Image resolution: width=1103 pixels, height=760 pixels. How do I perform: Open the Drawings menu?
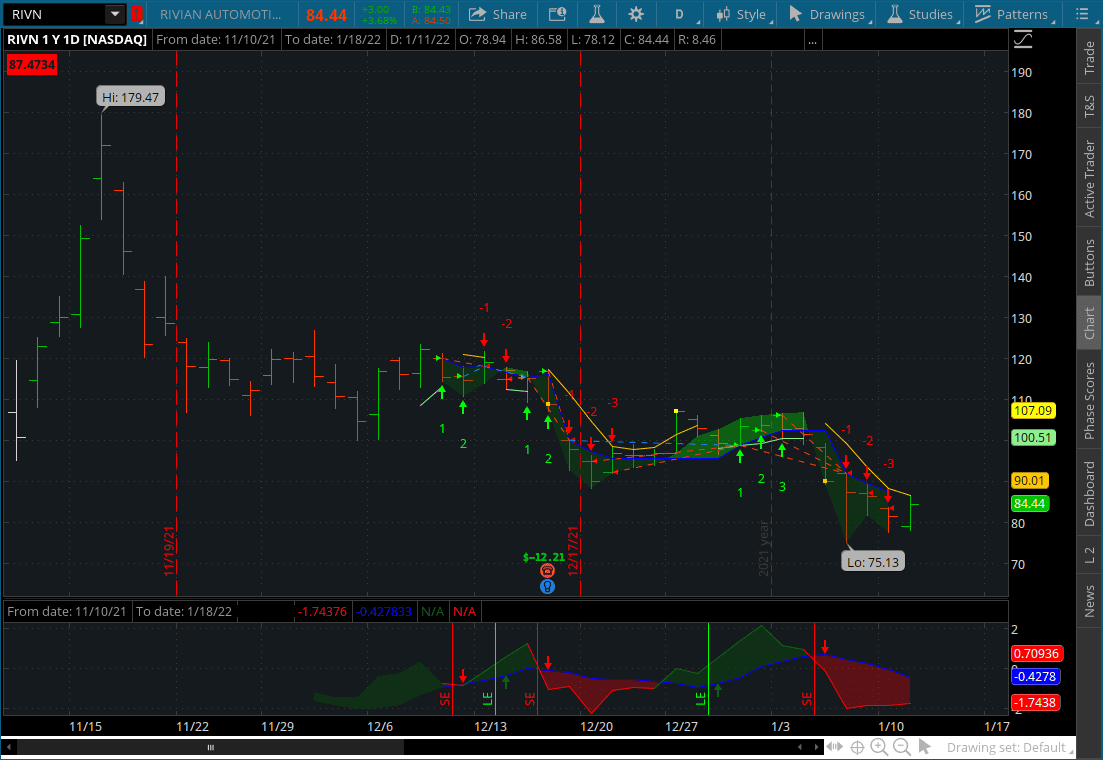pyautogui.click(x=827, y=14)
